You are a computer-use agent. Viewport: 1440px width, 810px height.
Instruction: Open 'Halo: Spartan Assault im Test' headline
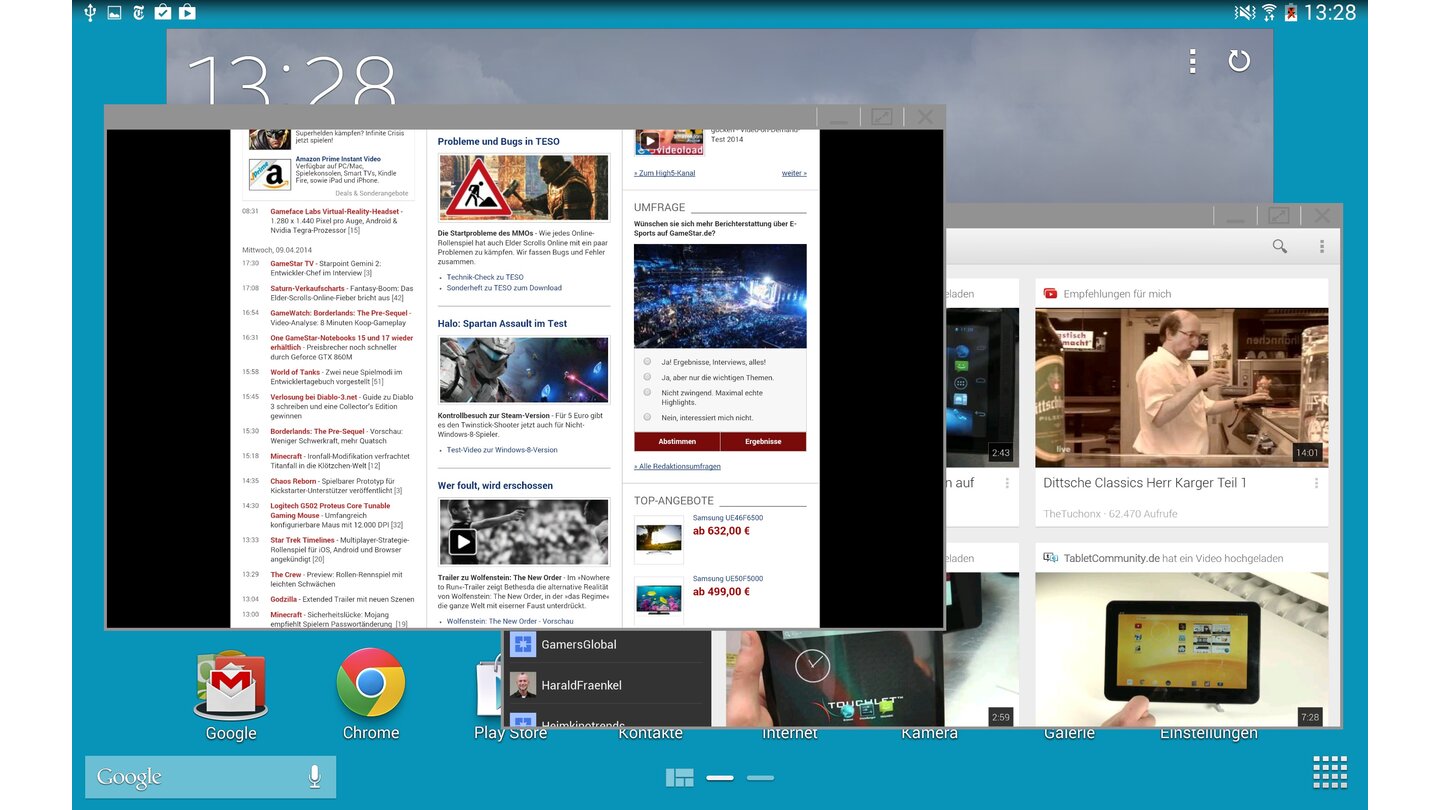click(502, 324)
